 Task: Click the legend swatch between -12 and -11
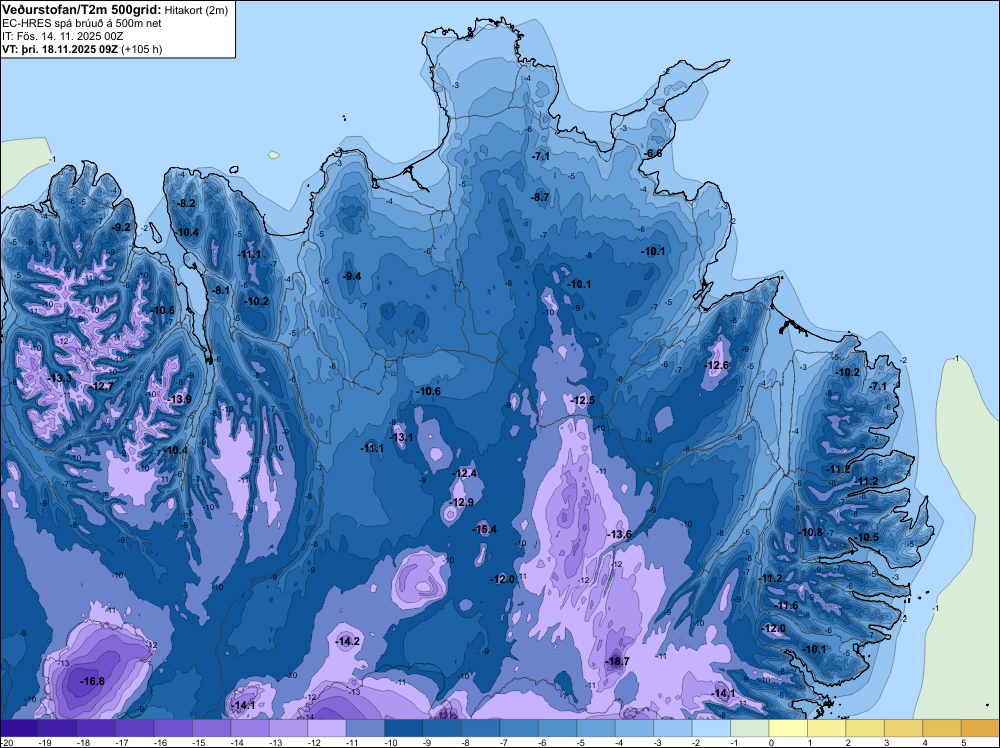[x=327, y=728]
